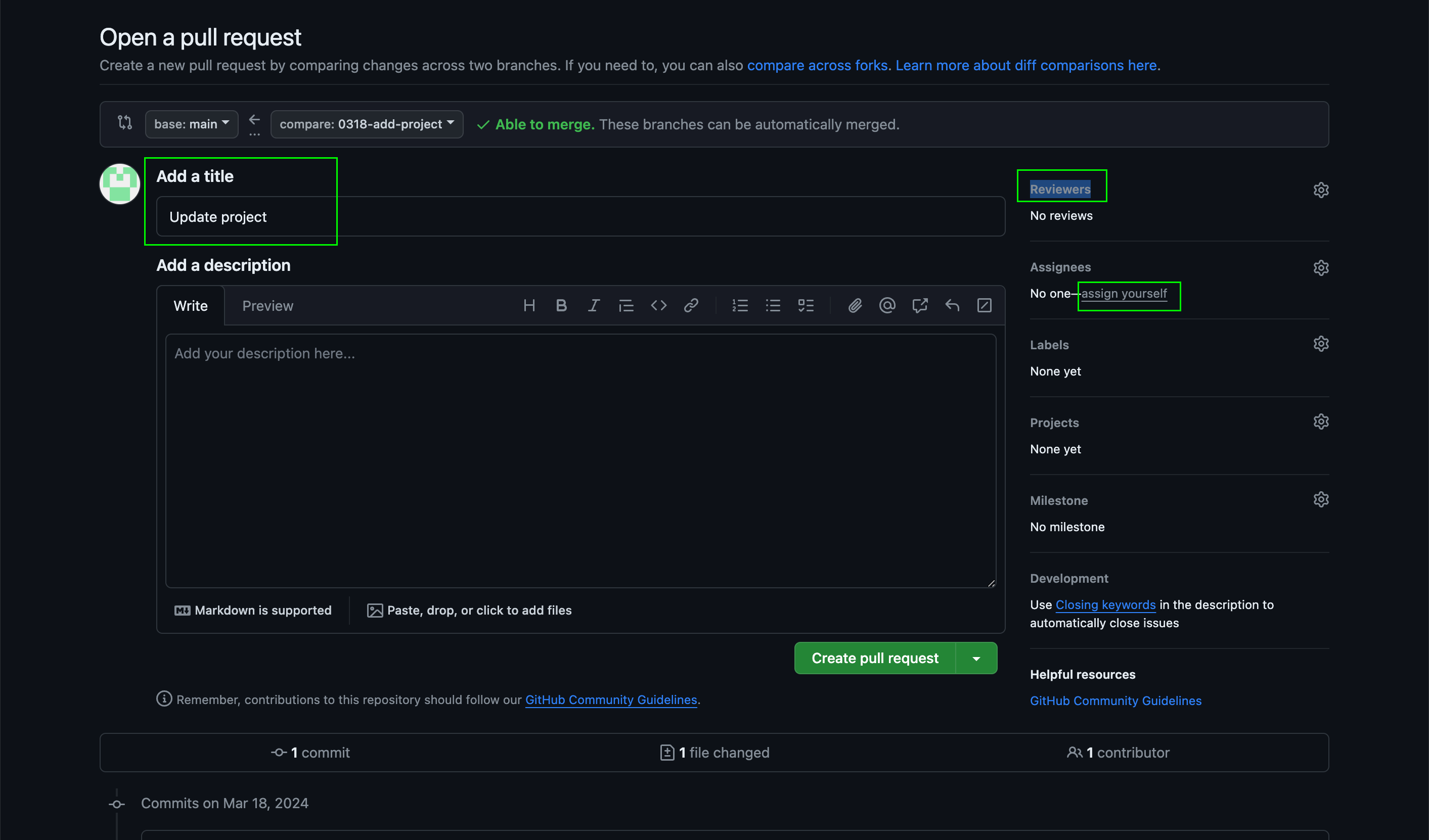Viewport: 1429px width, 840px height.
Task: Toggle italic text formatting
Action: [594, 306]
